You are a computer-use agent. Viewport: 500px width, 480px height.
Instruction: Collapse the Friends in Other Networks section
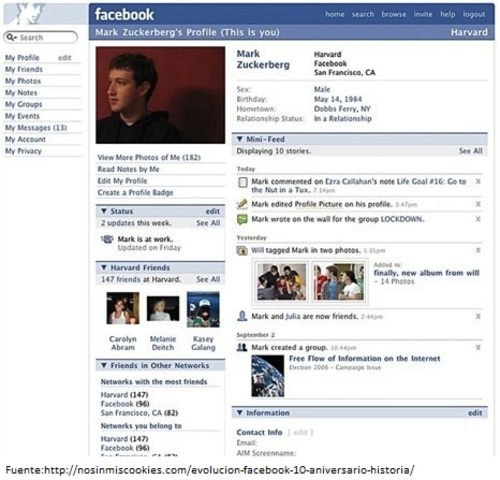[104, 365]
